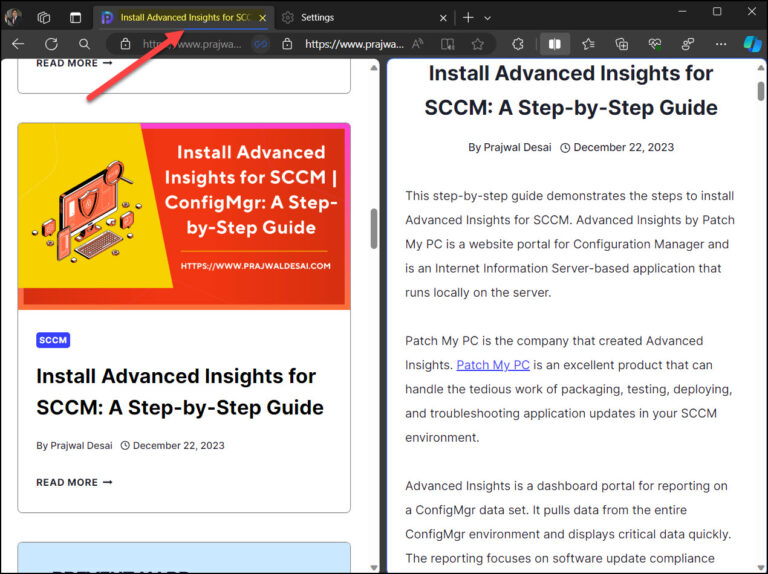Image resolution: width=768 pixels, height=574 pixels.
Task: Click the right pane scrollbar thumb
Action: pyautogui.click(x=761, y=91)
